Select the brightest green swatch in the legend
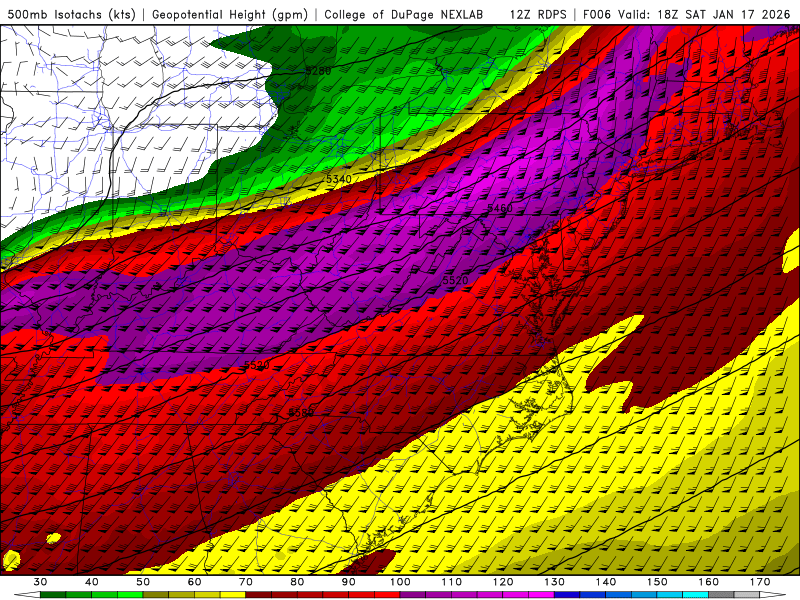This screenshot has width=800, height=600. tap(130, 595)
